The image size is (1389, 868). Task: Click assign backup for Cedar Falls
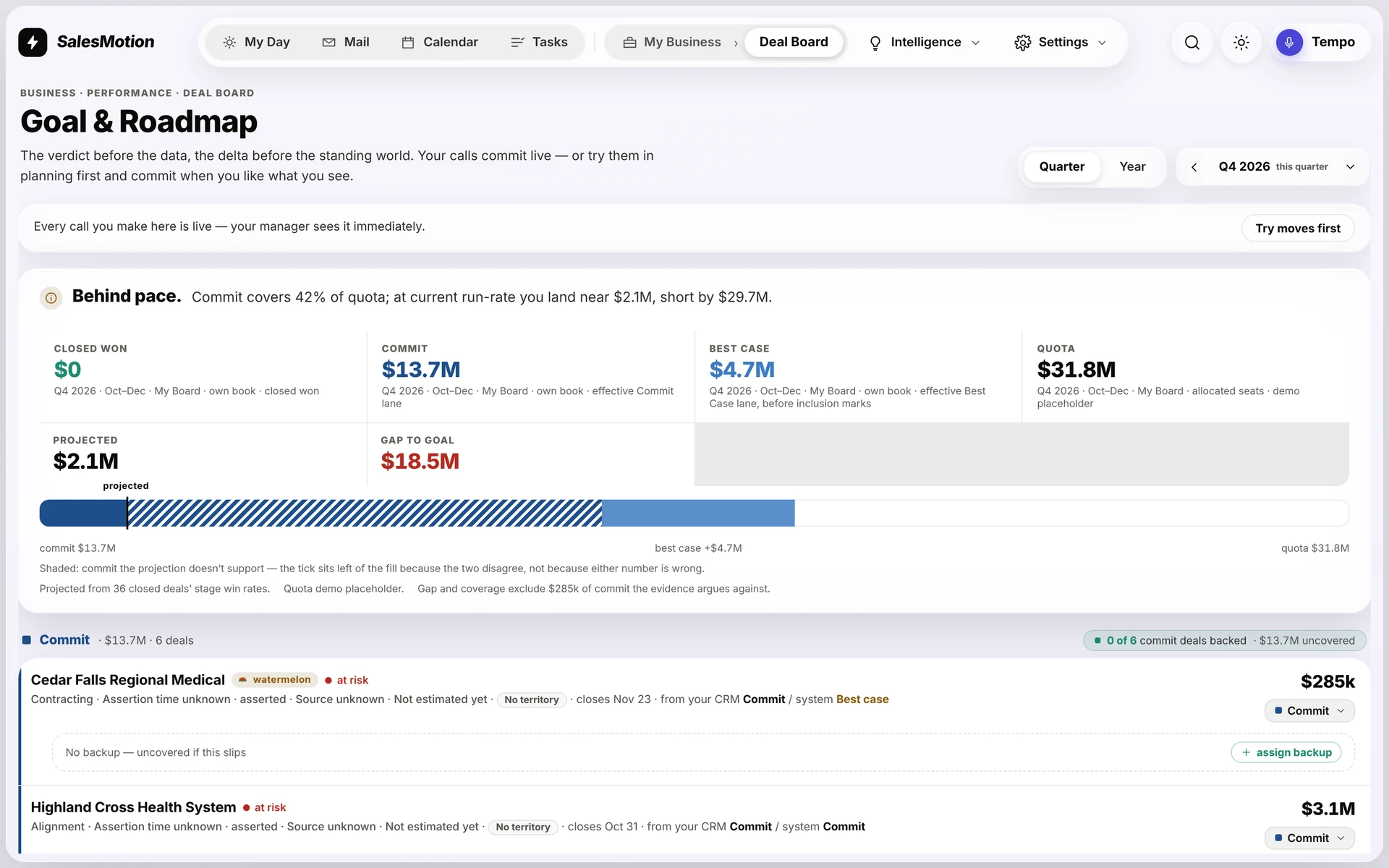click(x=1286, y=752)
